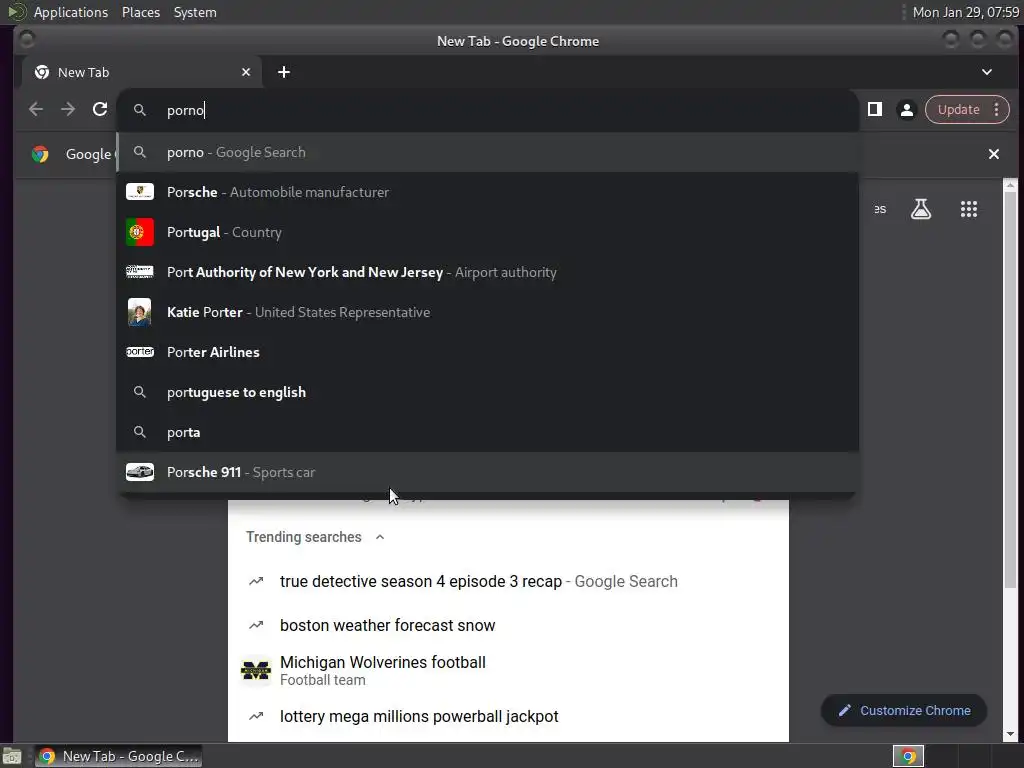Open boston weather forecast snow trend

click(508, 625)
